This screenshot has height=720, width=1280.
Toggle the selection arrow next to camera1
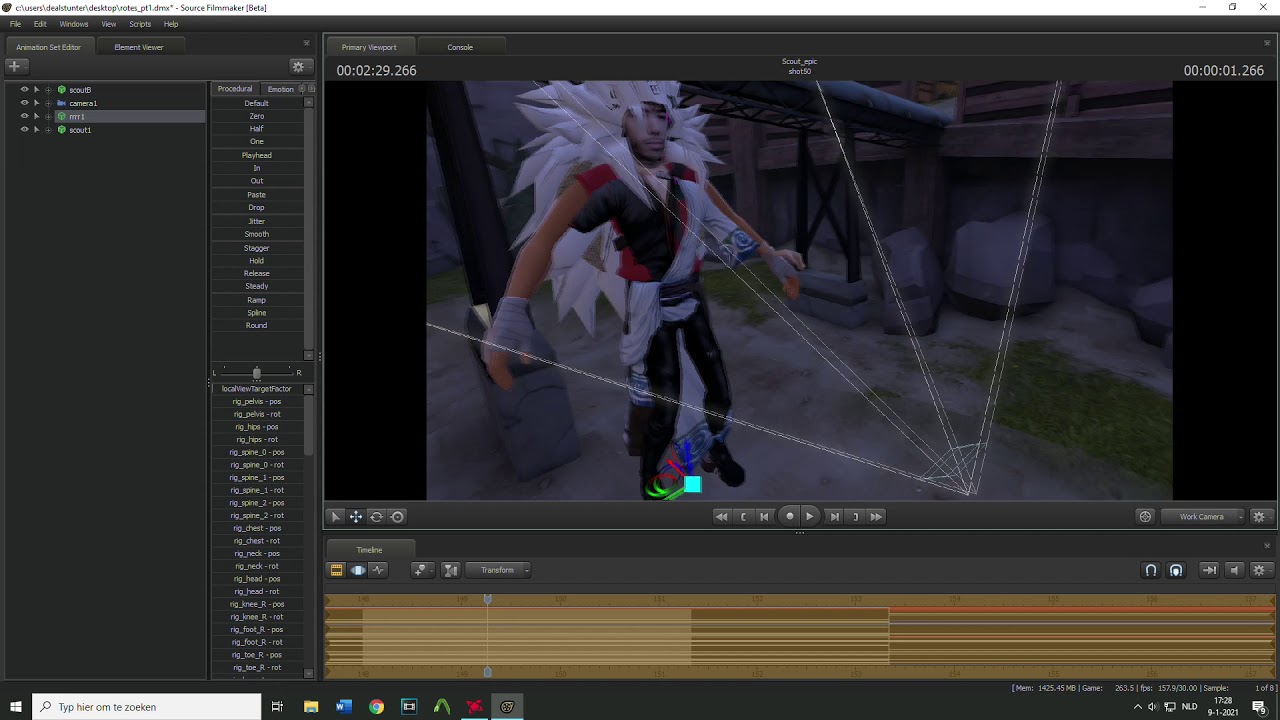37,103
